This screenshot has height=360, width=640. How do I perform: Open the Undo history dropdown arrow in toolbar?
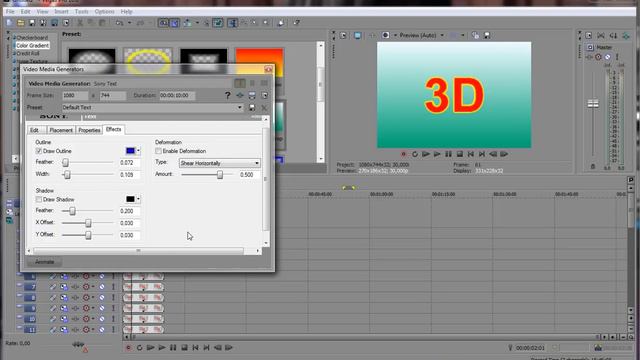(x=129, y=23)
